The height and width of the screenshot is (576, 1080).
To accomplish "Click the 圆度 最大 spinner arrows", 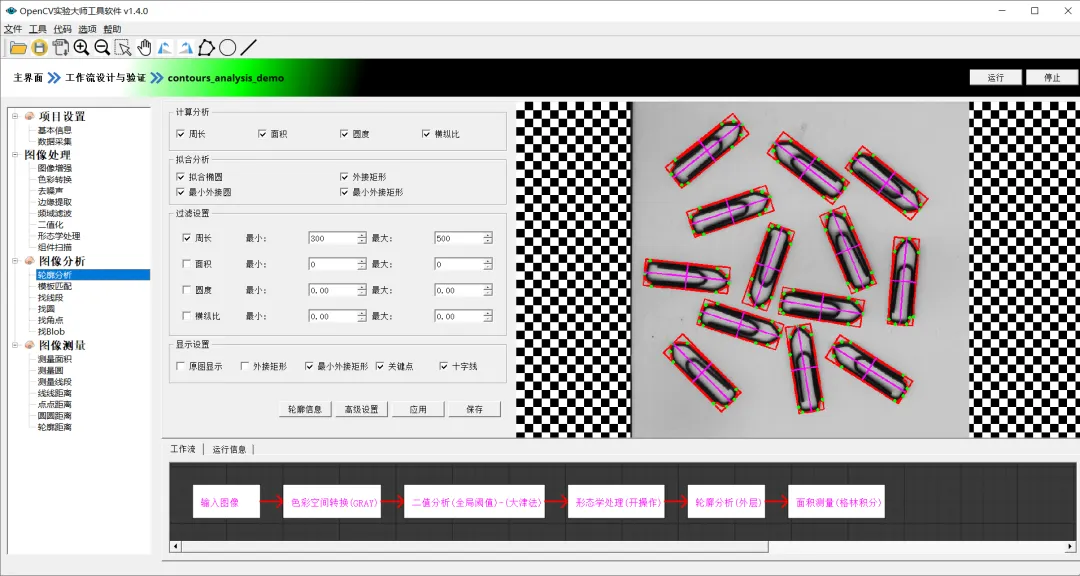I will (488, 291).
